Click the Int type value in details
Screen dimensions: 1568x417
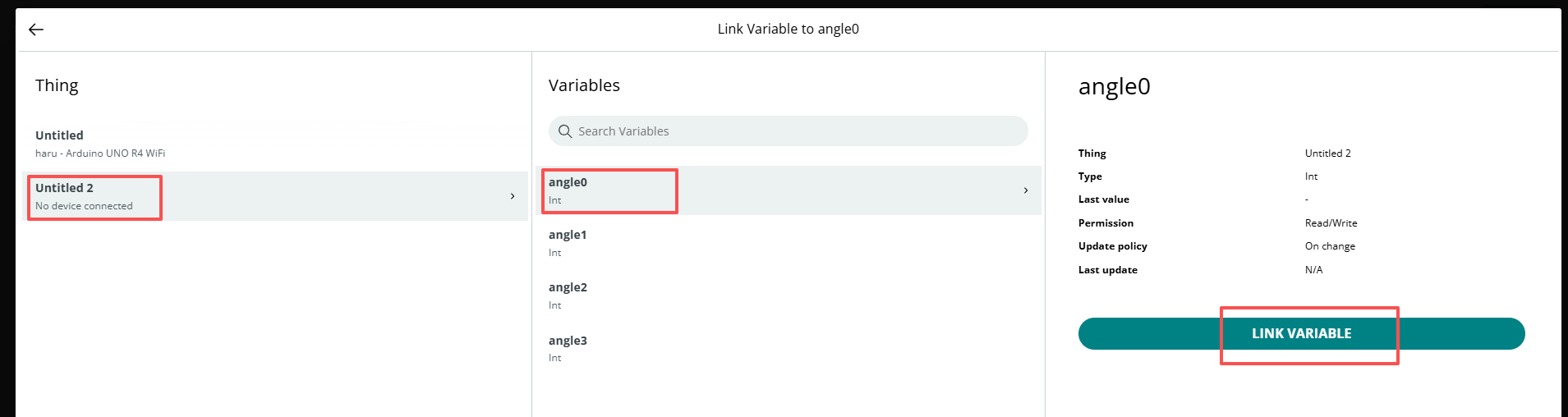click(x=1311, y=176)
